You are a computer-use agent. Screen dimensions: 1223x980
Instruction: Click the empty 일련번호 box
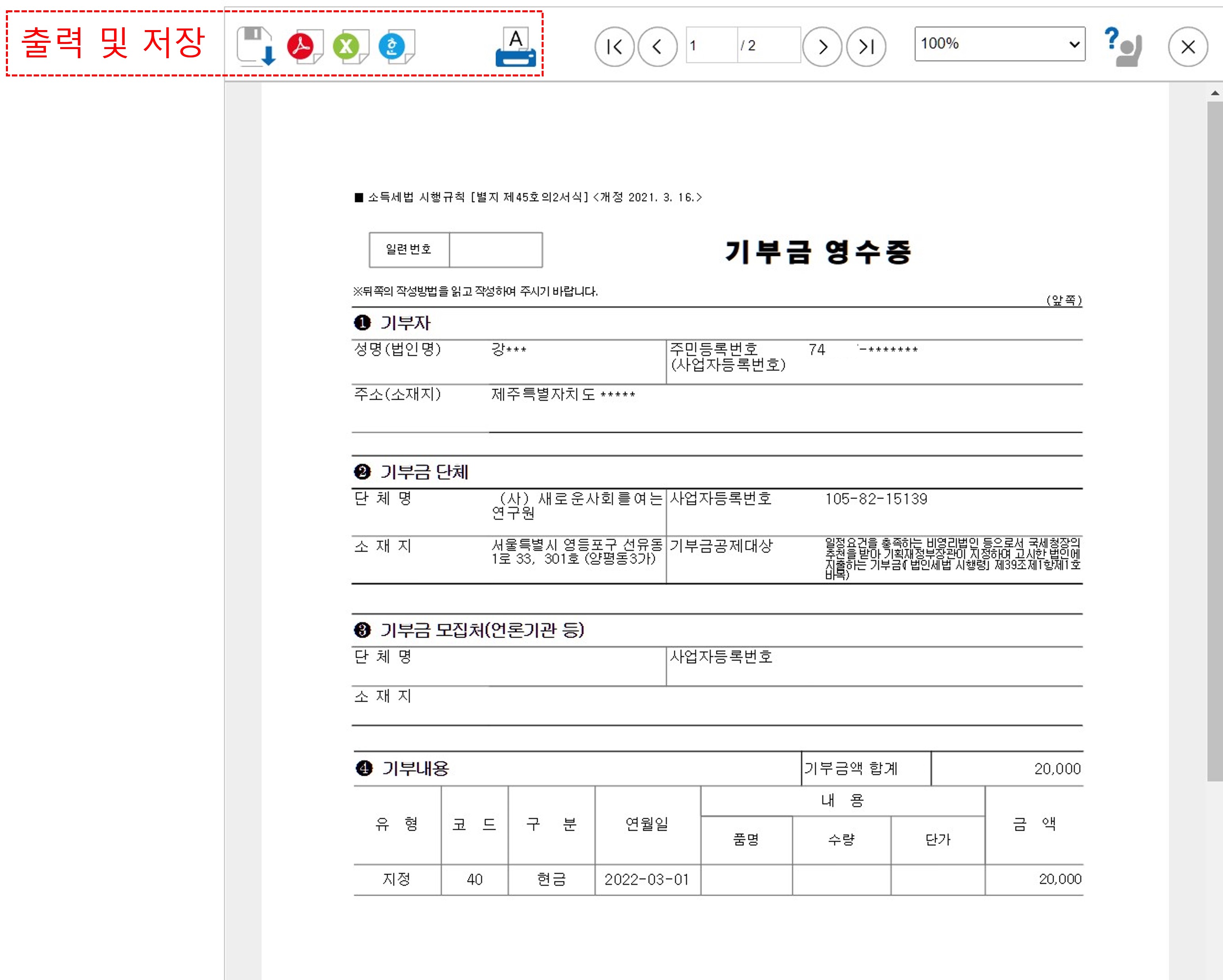[x=495, y=250]
